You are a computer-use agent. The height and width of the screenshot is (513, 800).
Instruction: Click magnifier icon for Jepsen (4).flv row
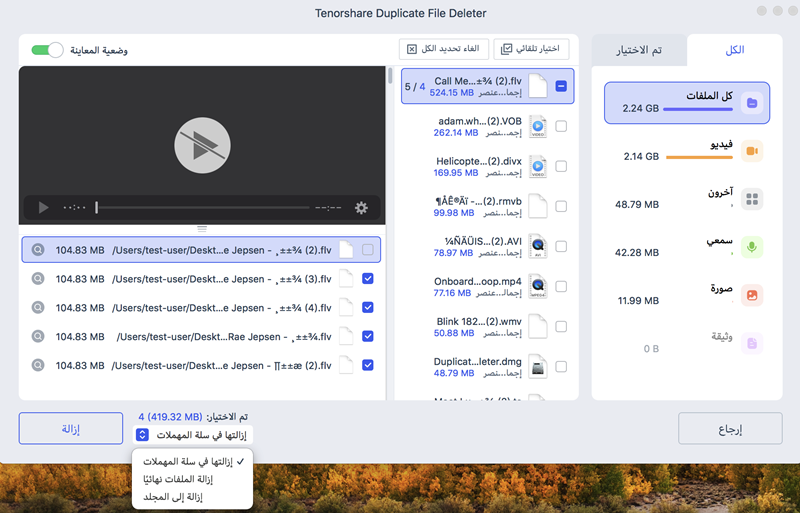[38, 307]
